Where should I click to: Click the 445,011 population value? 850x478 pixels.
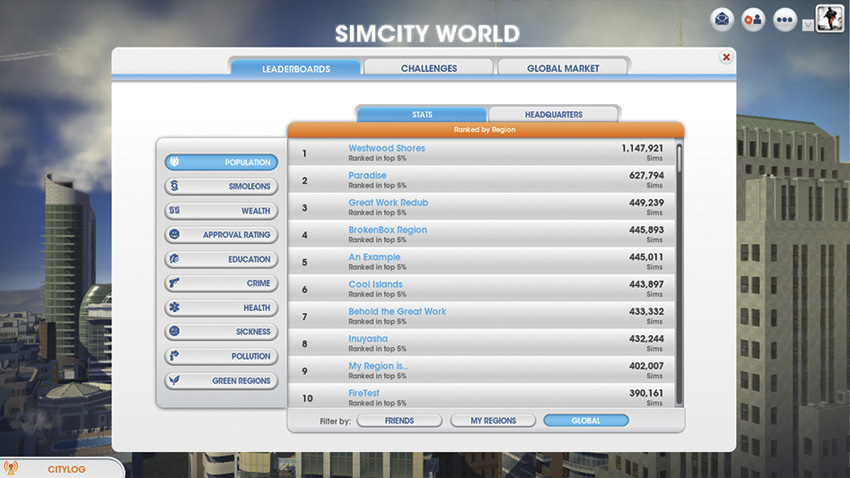[646, 257]
